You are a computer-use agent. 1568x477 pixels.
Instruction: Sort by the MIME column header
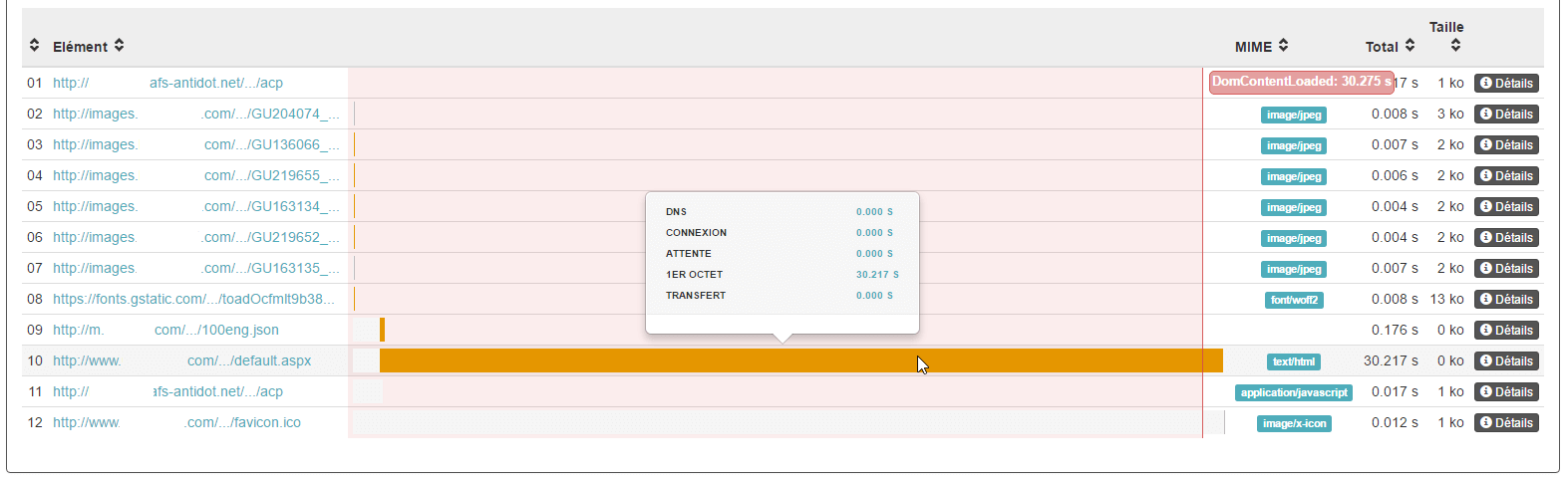click(x=1261, y=46)
